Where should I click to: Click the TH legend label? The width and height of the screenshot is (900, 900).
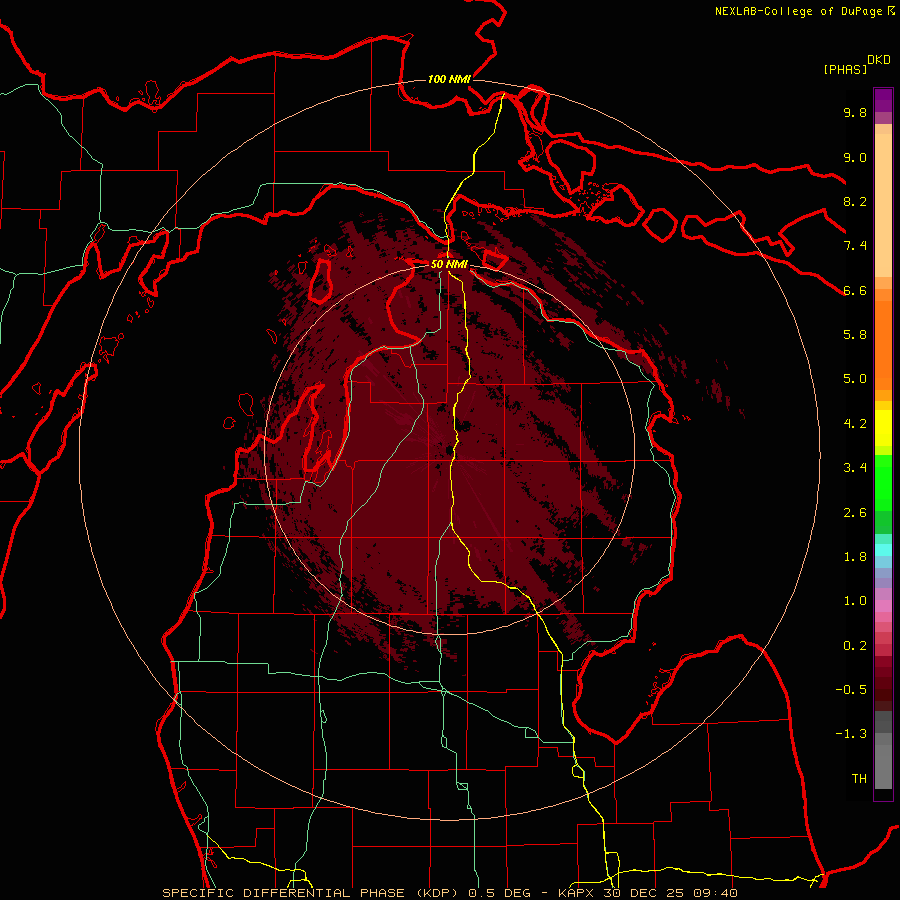click(859, 779)
